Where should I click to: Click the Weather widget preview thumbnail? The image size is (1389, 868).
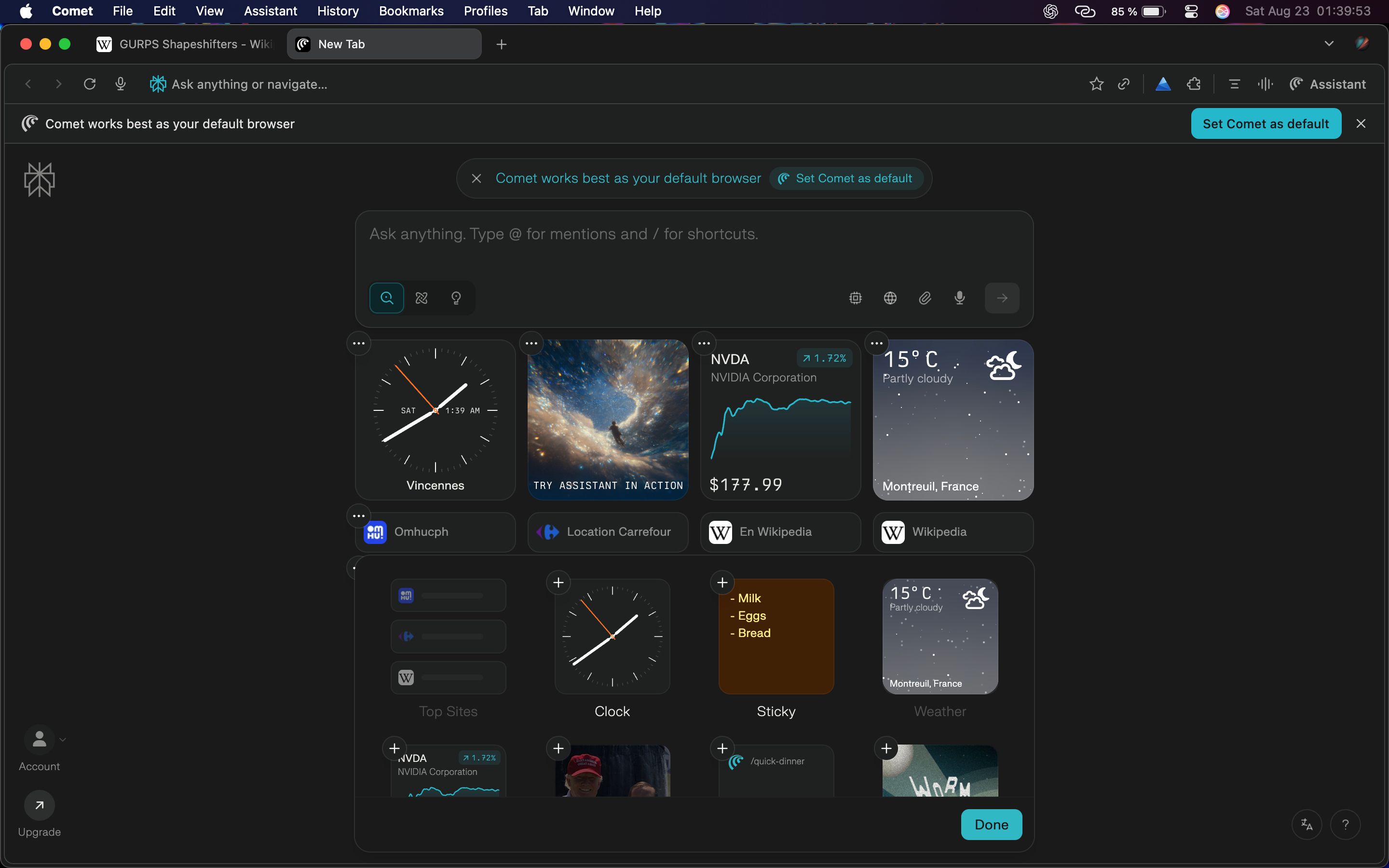[x=940, y=636]
